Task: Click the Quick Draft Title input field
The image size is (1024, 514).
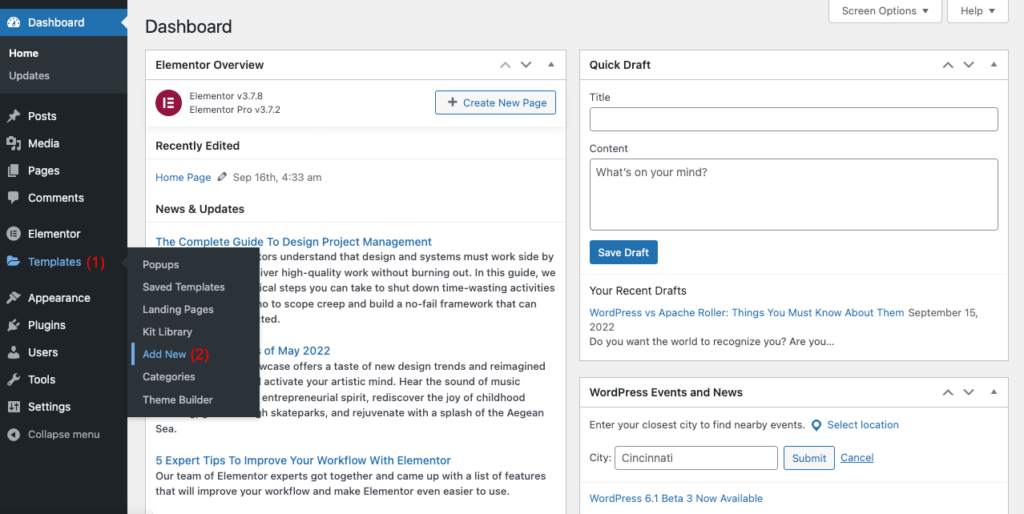Action: click(793, 120)
